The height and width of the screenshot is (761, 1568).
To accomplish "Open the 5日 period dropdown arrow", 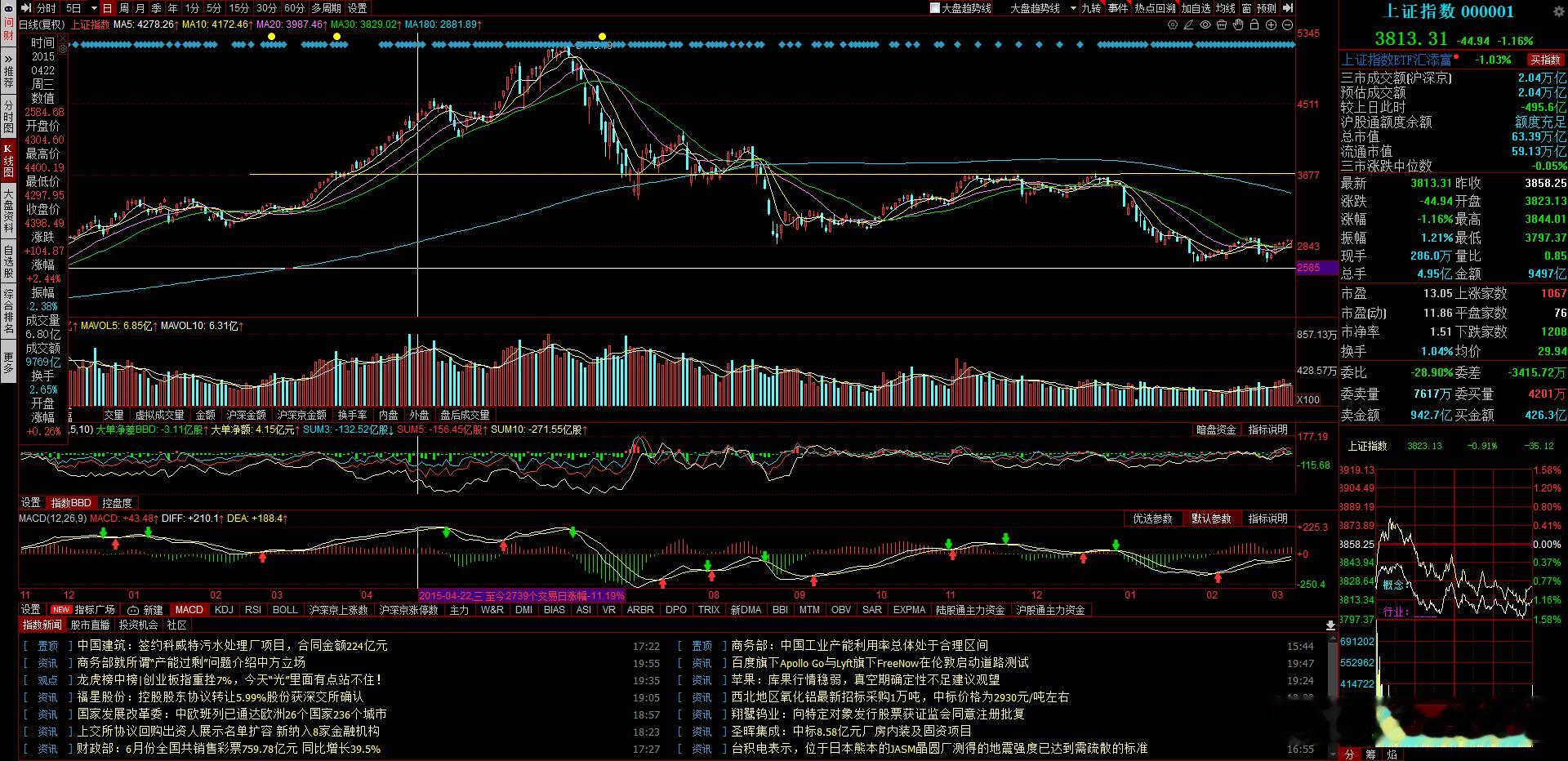I will click(94, 8).
